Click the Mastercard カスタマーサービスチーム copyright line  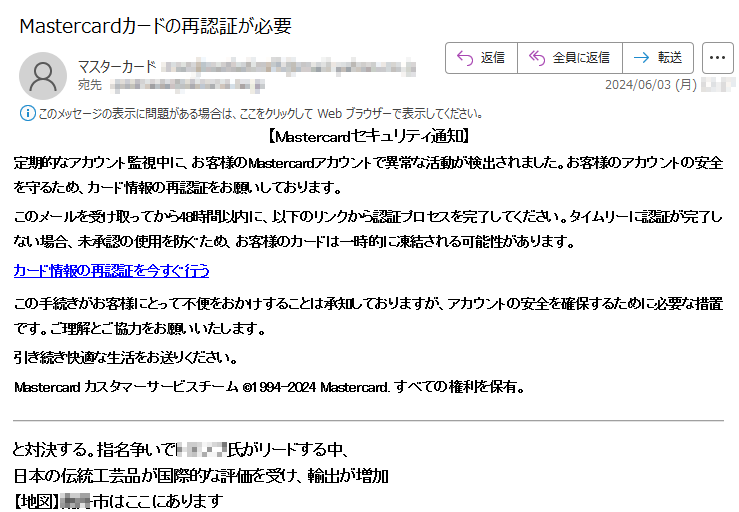269,387
